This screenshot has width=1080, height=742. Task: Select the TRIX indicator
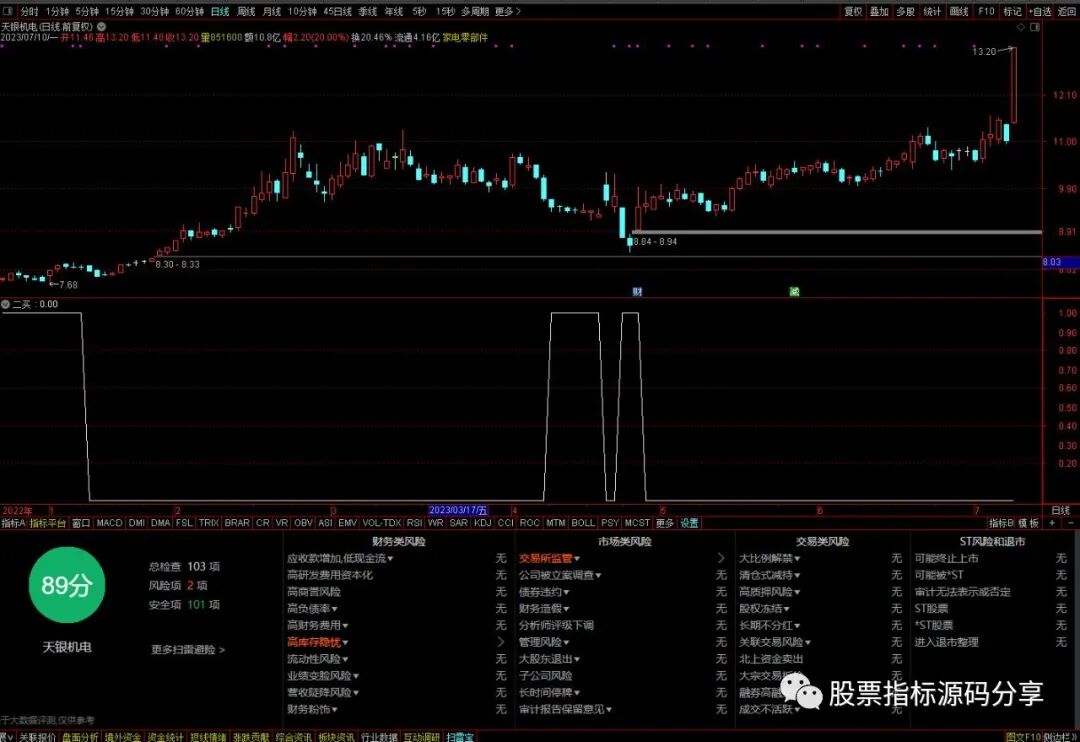coord(209,523)
